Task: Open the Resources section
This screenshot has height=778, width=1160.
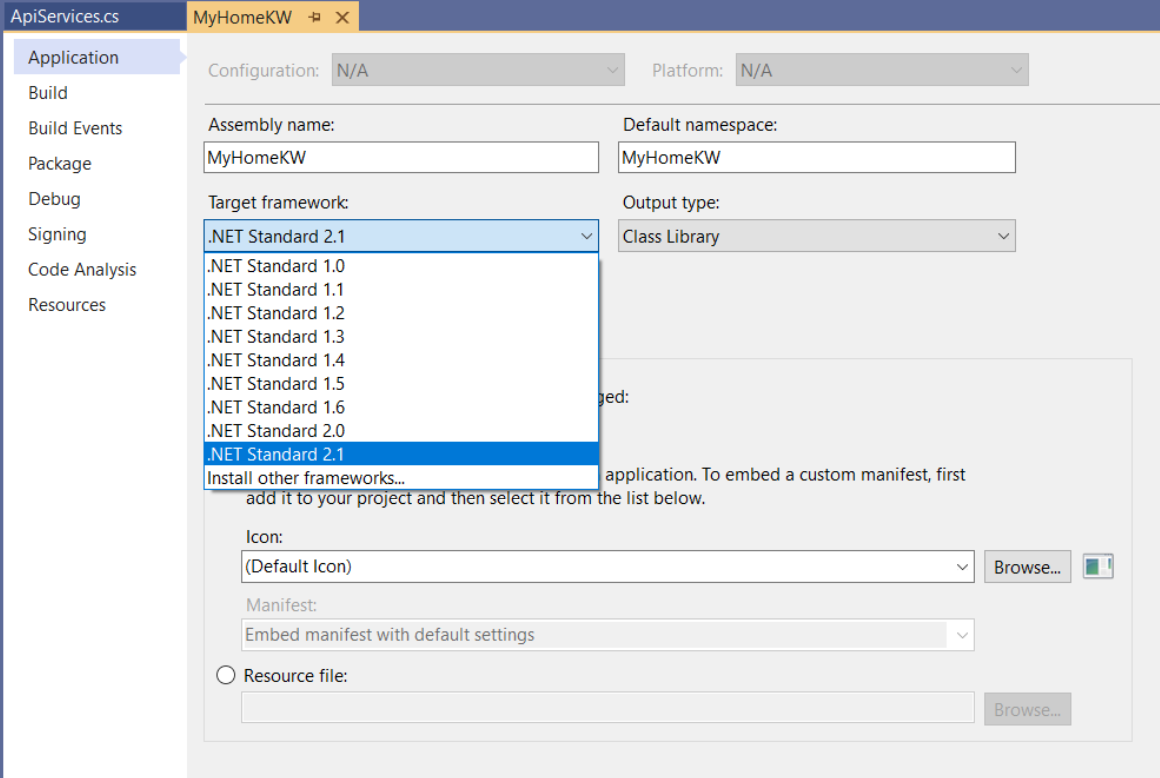Action: tap(67, 305)
